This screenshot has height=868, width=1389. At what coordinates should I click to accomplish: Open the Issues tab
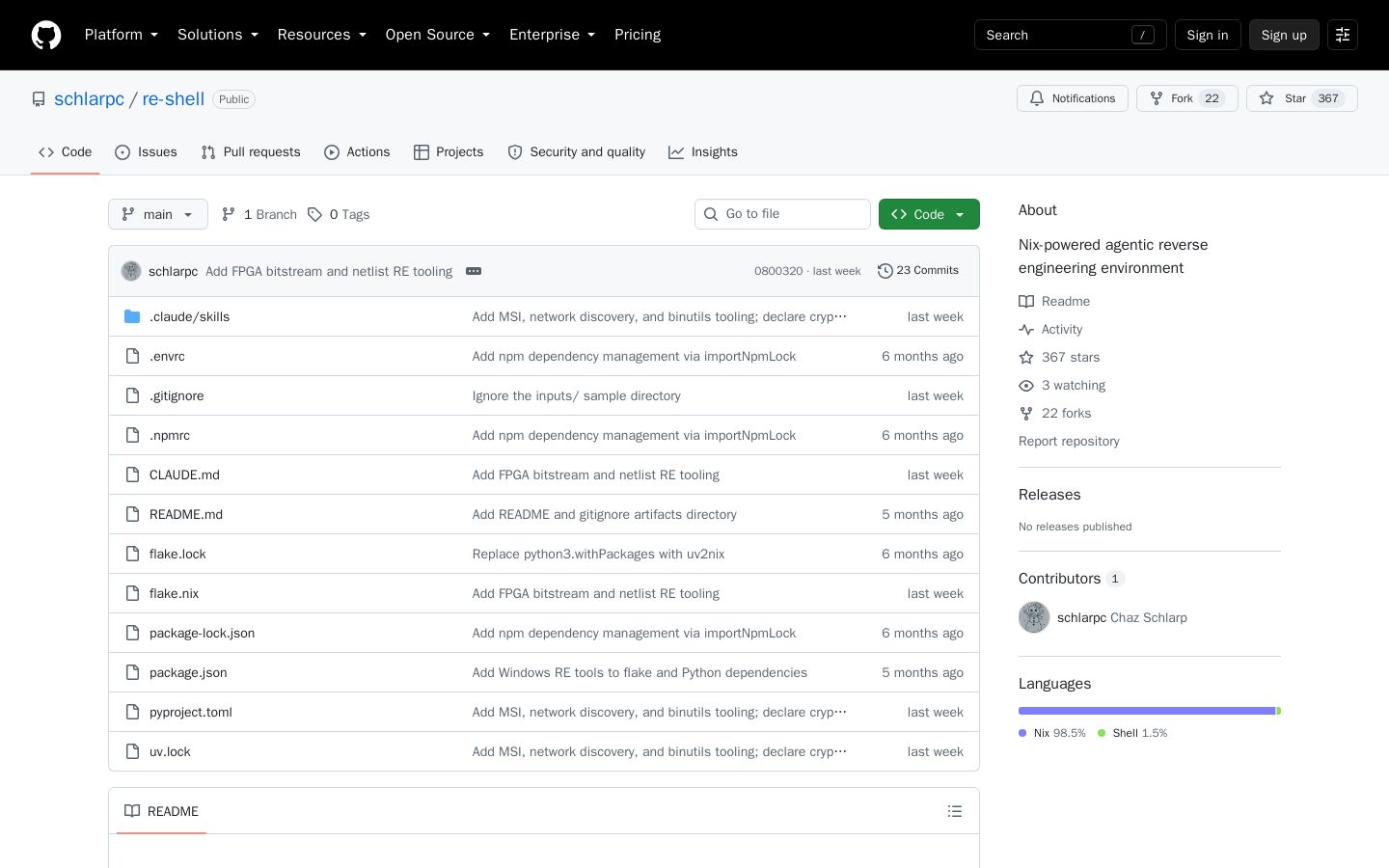coord(146,152)
